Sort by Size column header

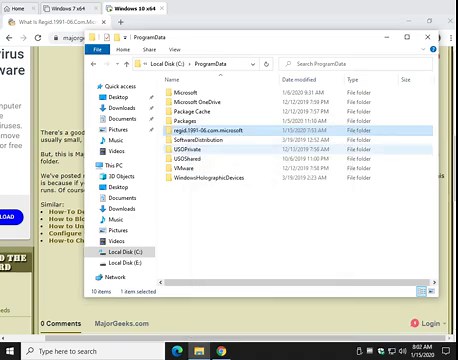pos(406,80)
